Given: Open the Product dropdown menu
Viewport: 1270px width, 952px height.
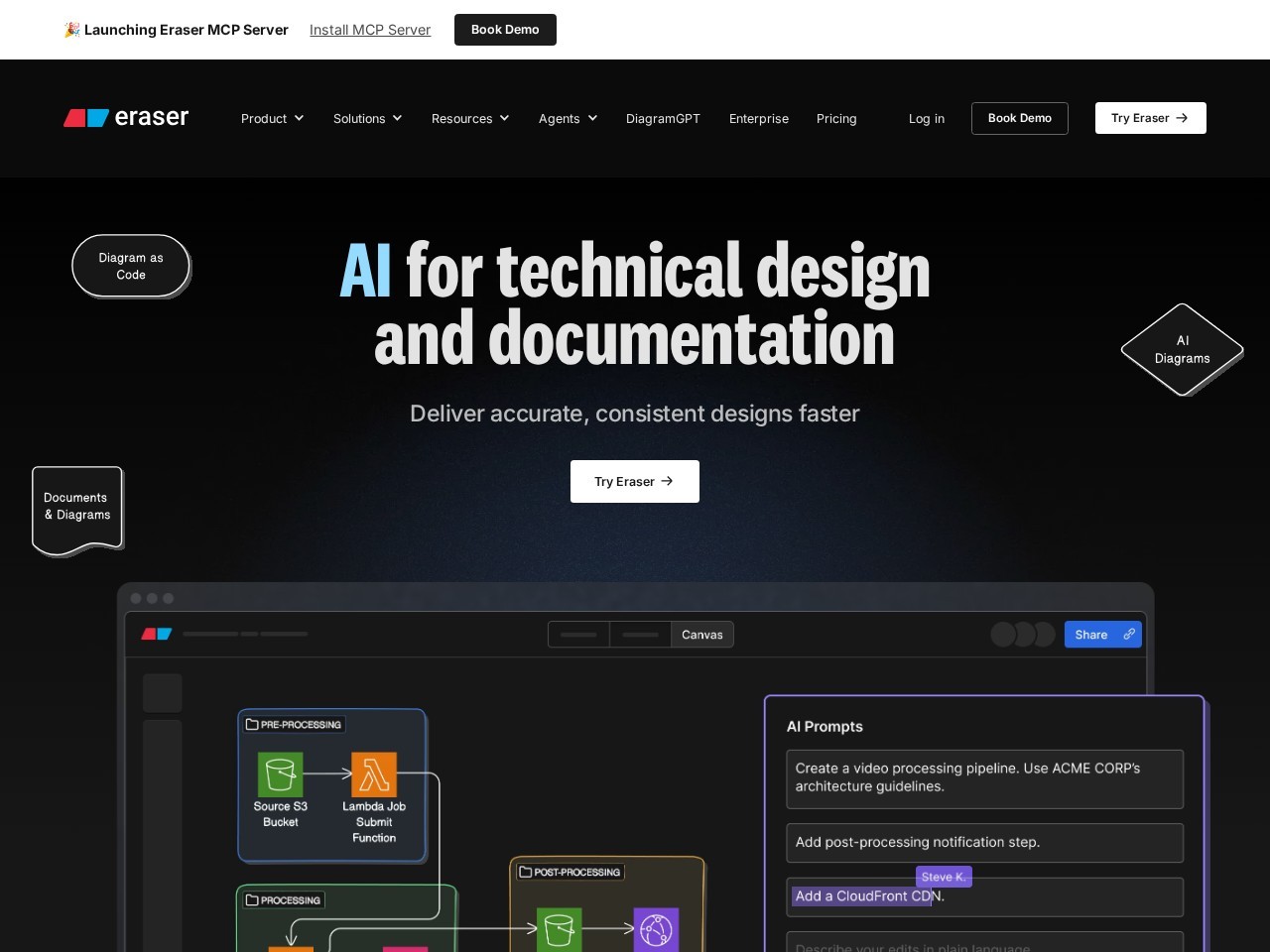Looking at the screenshot, I should point(272,118).
